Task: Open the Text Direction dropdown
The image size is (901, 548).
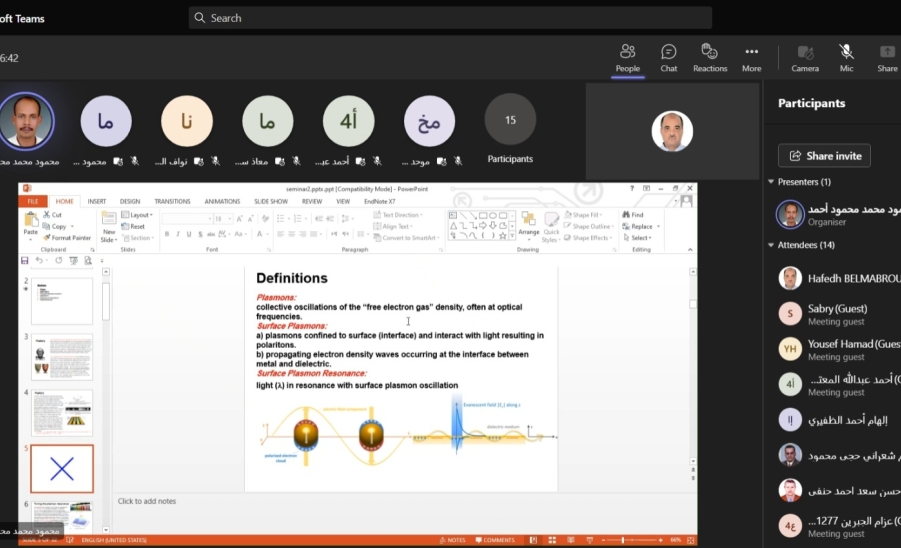Action: 398,215
